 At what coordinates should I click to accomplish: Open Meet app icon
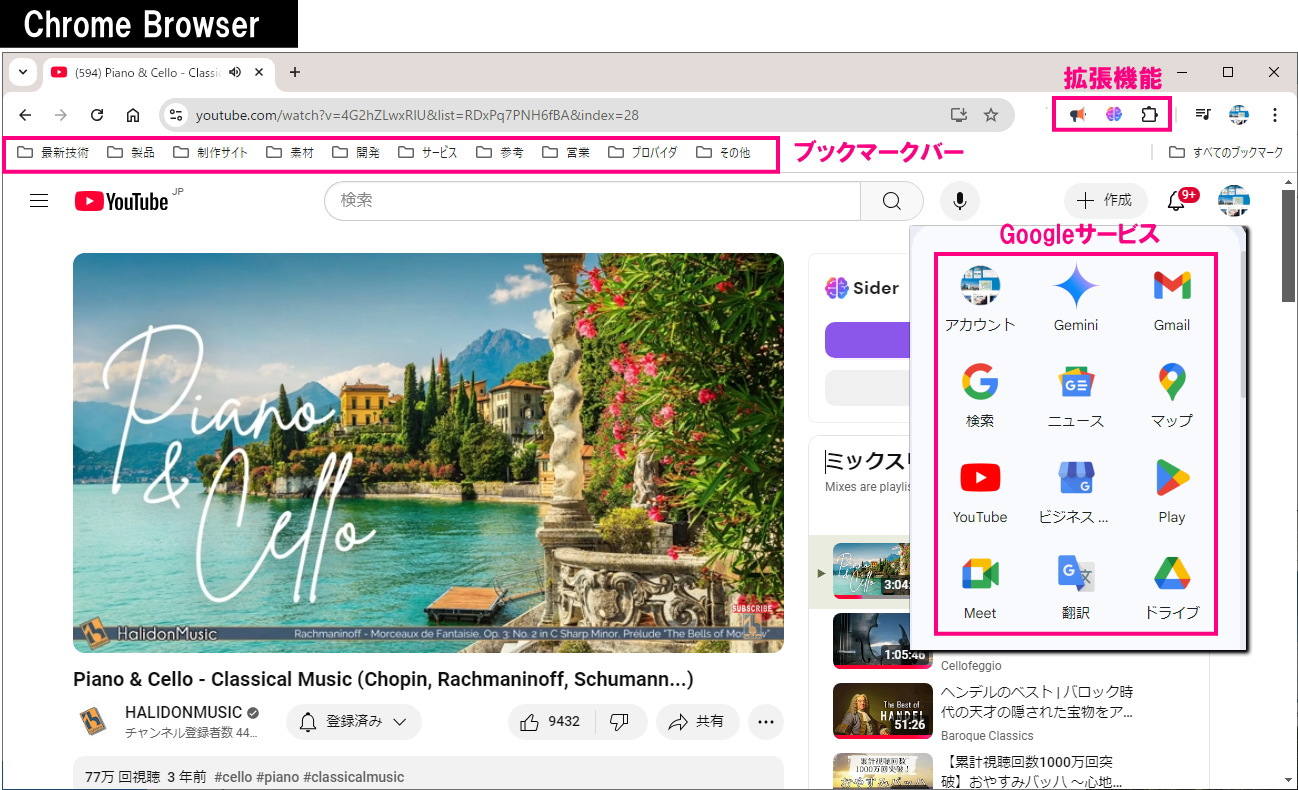[980, 586]
